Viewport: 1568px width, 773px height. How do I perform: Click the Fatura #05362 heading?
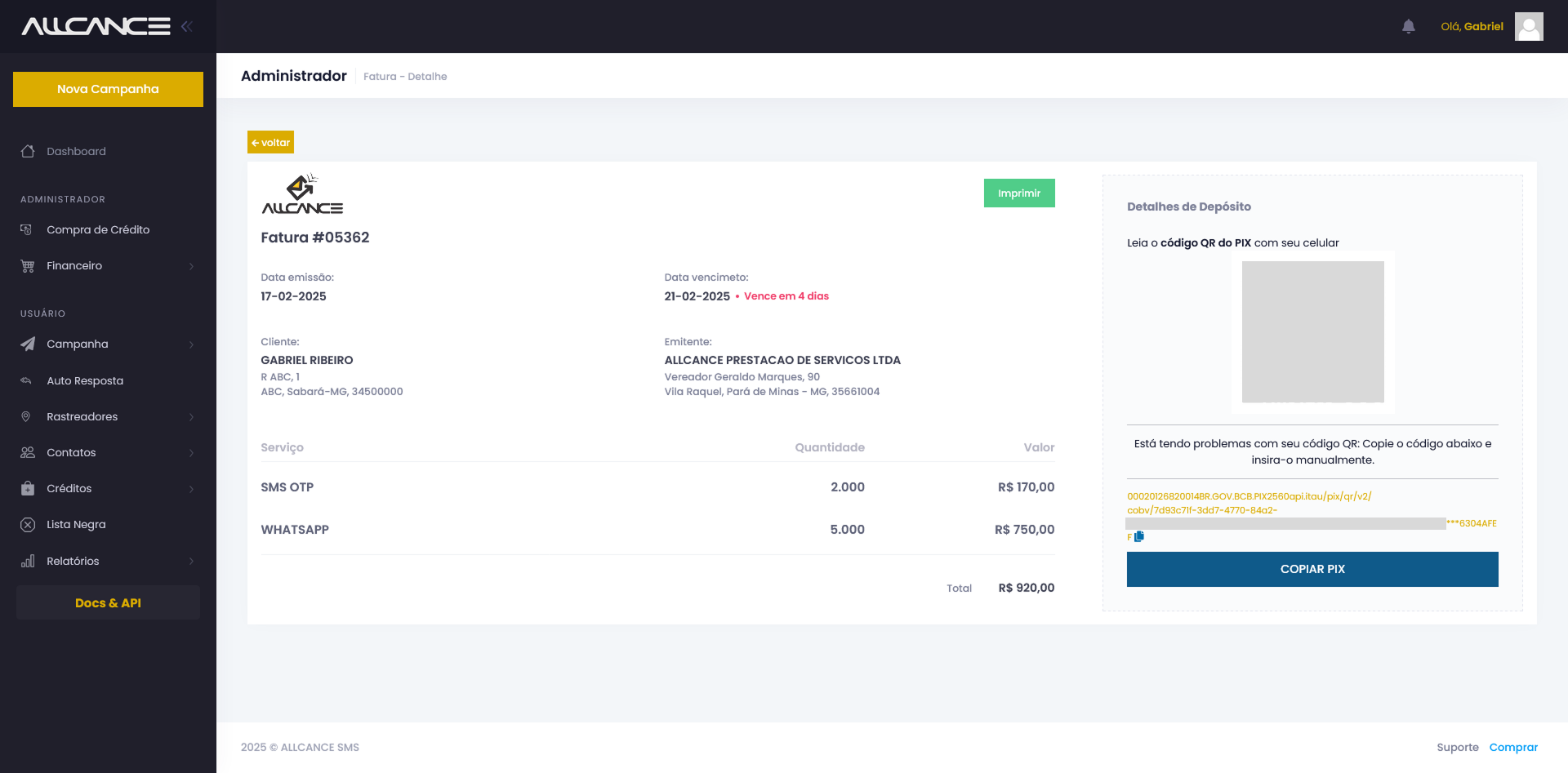[315, 238]
